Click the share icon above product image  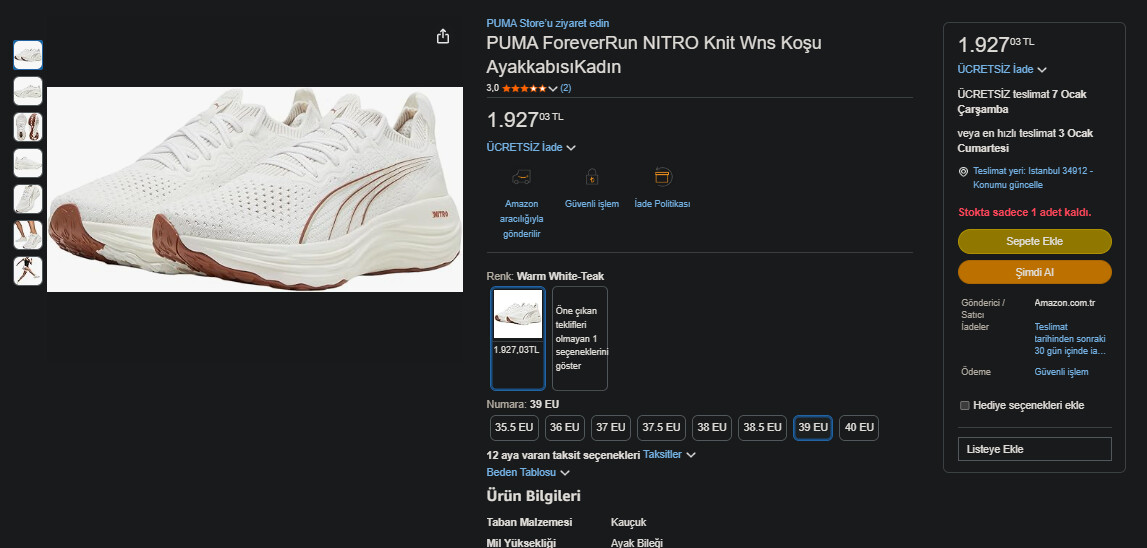tap(443, 36)
